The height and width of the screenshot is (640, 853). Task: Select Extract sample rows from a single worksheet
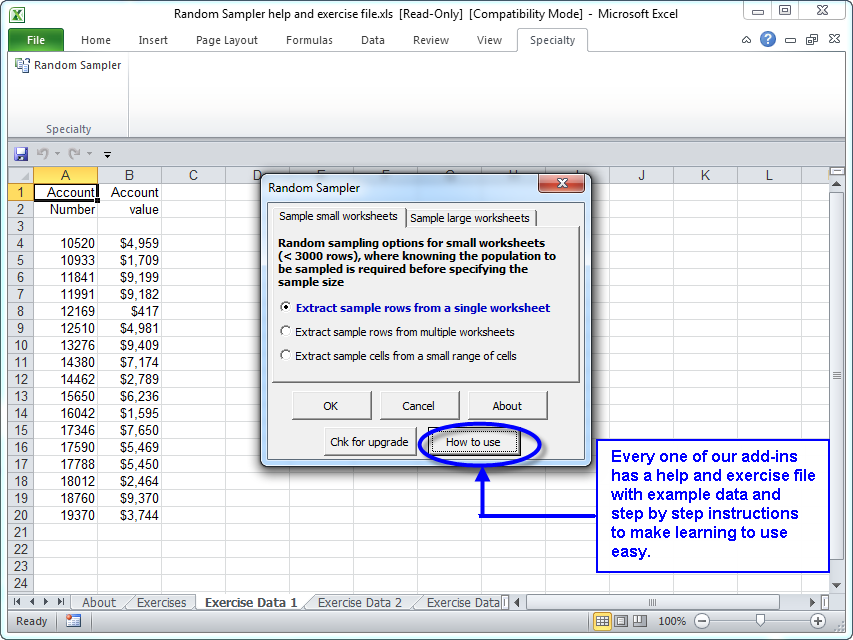[286, 308]
